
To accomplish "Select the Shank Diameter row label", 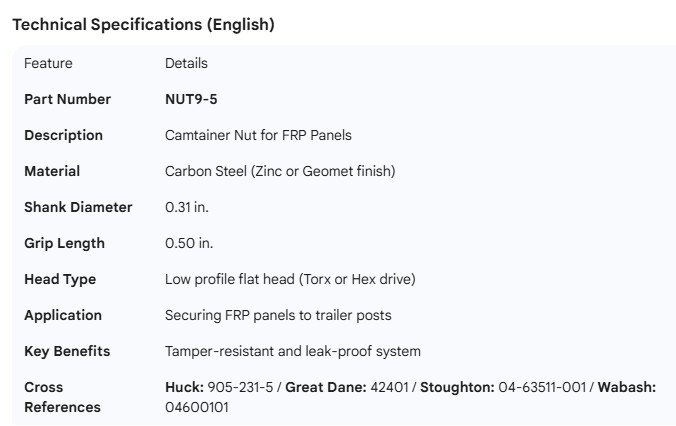I will [78, 207].
